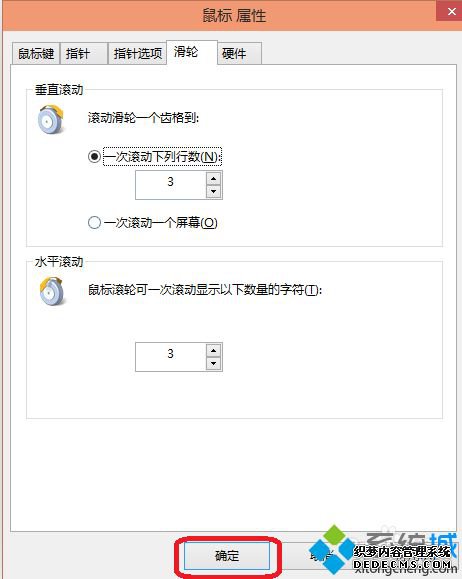
Task: Click the horizontal scrolling wheel icon
Action: tap(52, 291)
